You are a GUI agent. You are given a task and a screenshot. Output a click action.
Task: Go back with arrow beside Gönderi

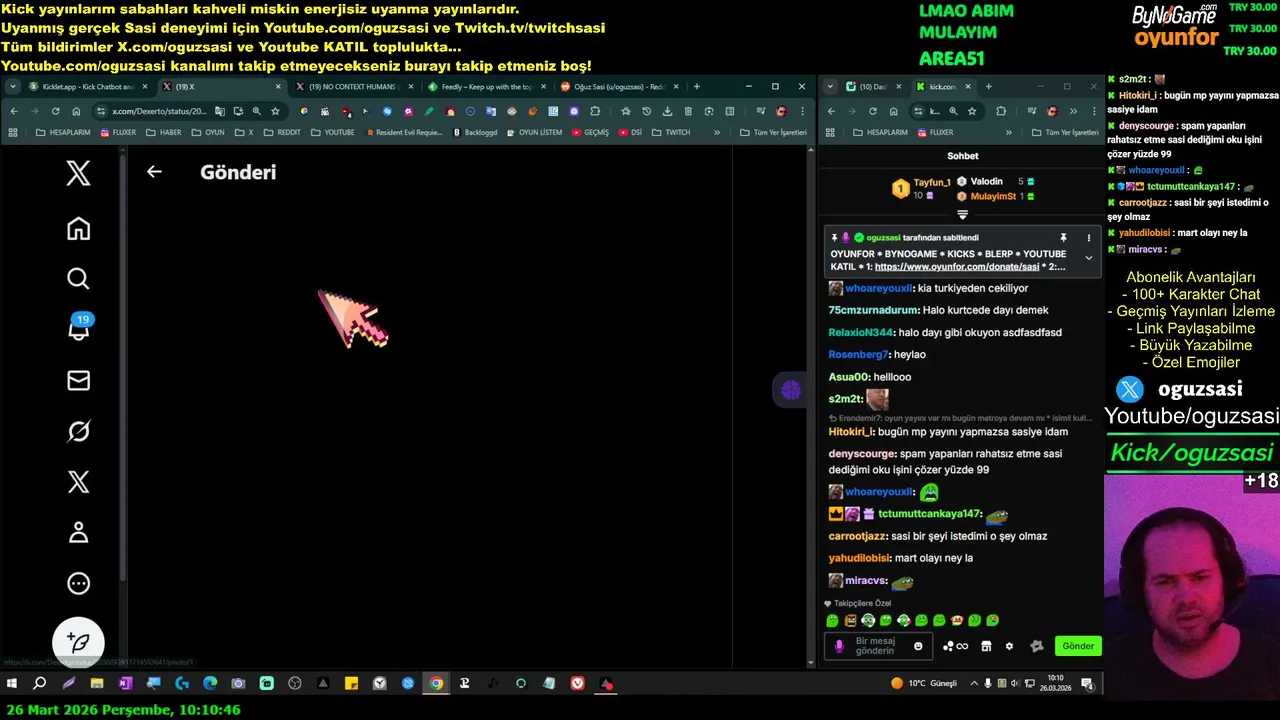pyautogui.click(x=154, y=172)
